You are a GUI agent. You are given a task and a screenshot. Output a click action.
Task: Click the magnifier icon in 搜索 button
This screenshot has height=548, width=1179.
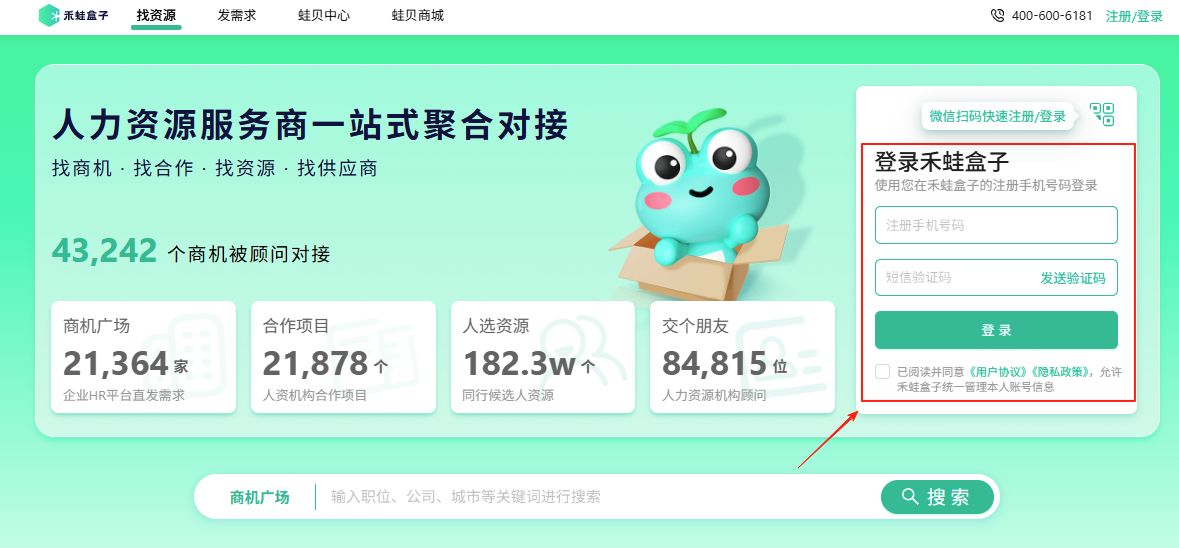(x=910, y=496)
